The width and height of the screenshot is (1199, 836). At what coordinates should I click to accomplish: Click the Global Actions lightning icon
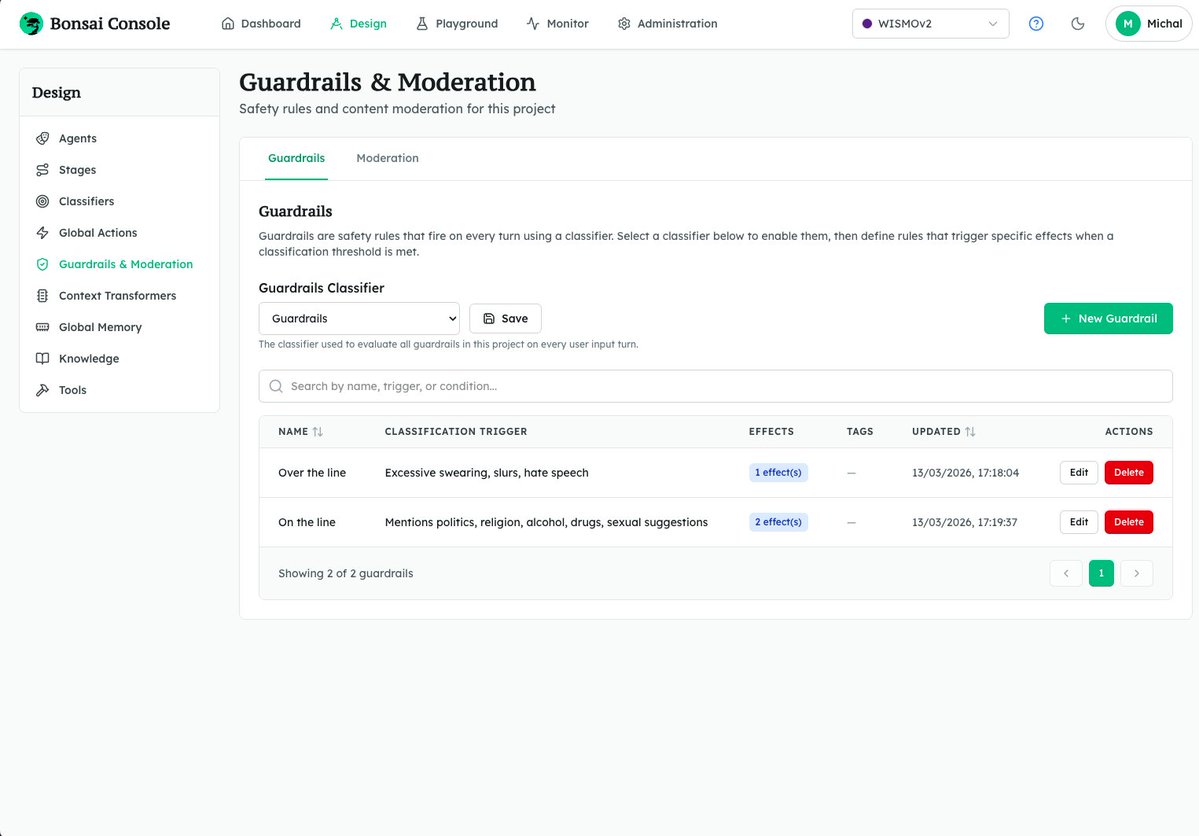(x=43, y=233)
